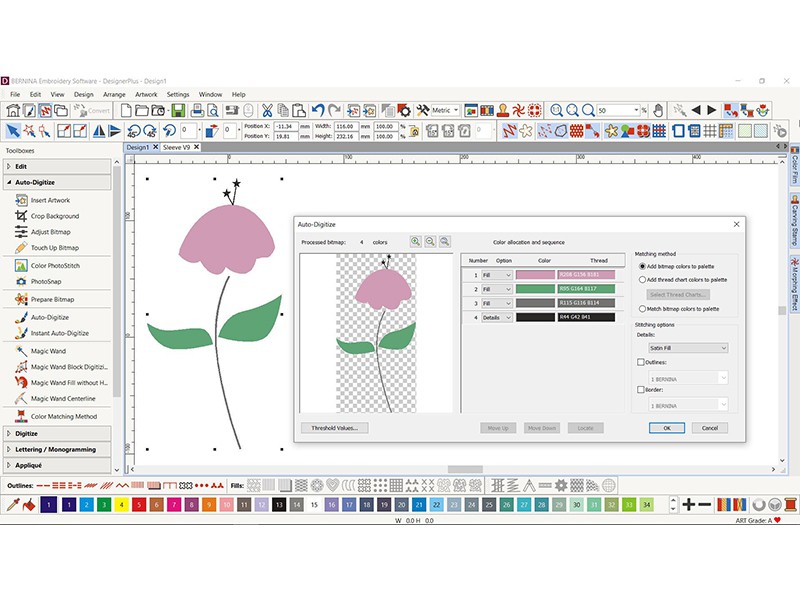The image size is (800, 600).
Task: Zoom in on the processed bitmap preview
Action: click(415, 242)
